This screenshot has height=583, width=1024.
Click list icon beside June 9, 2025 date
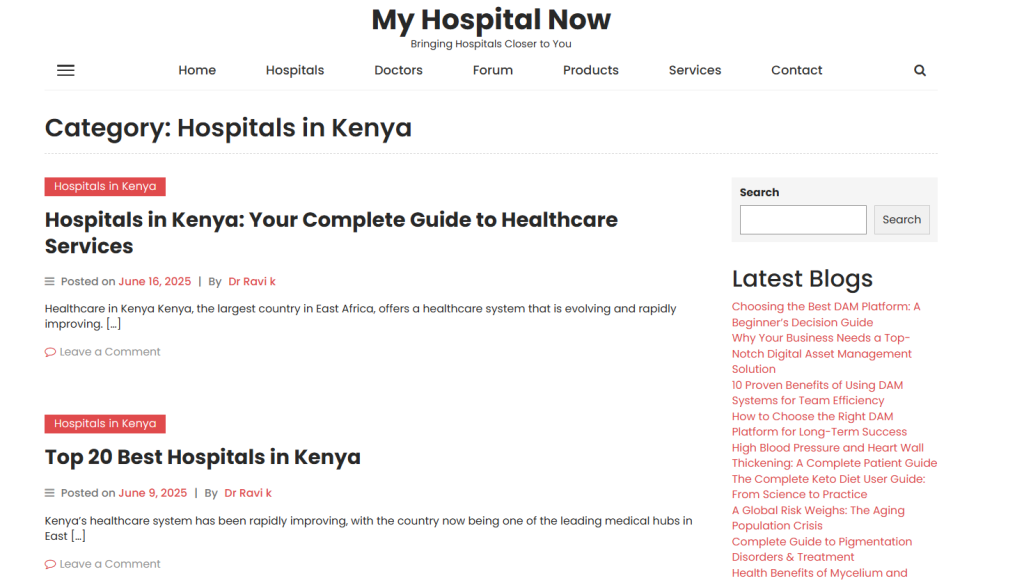pos(50,493)
